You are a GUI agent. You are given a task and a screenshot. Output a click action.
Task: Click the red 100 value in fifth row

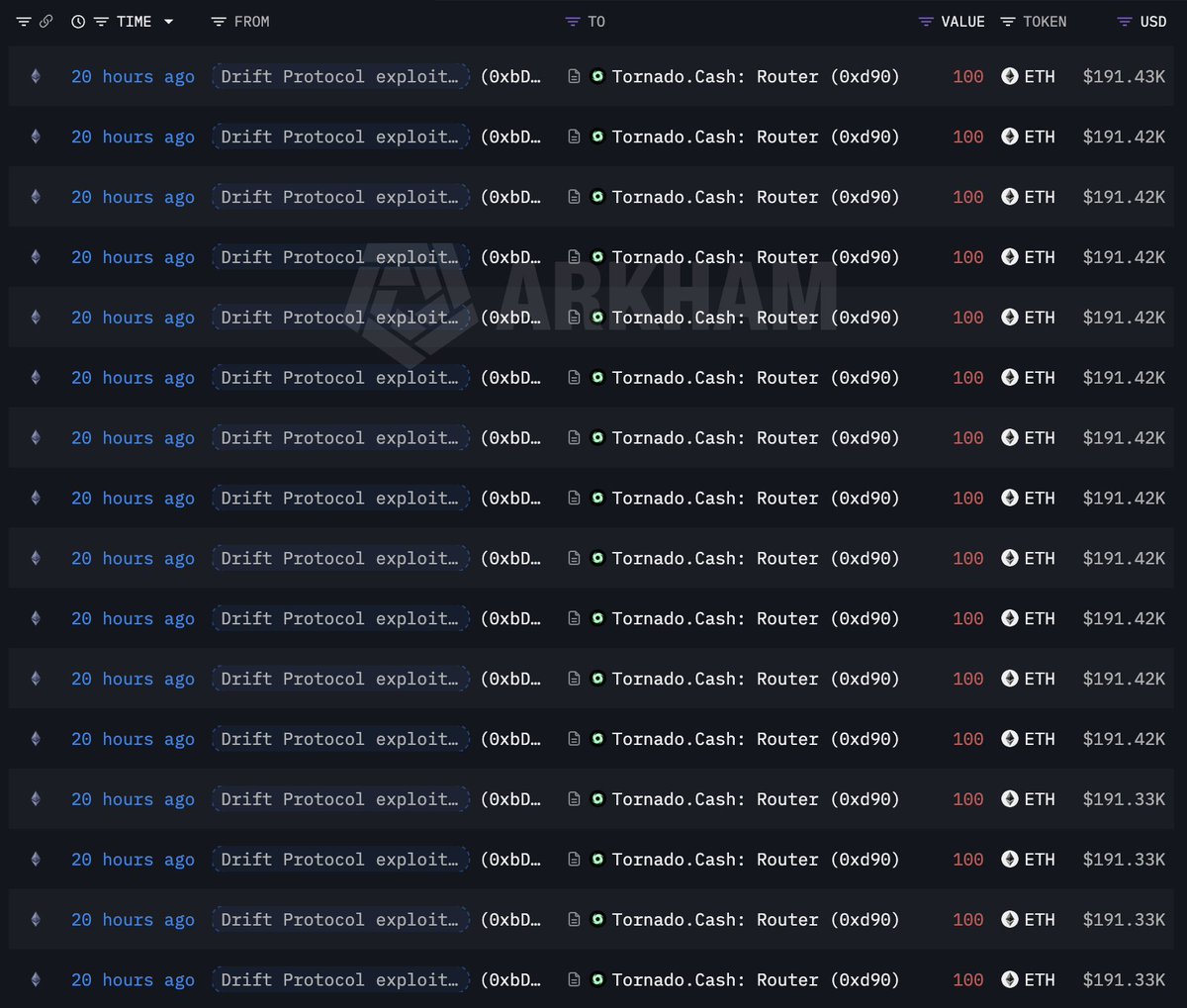[x=968, y=318]
